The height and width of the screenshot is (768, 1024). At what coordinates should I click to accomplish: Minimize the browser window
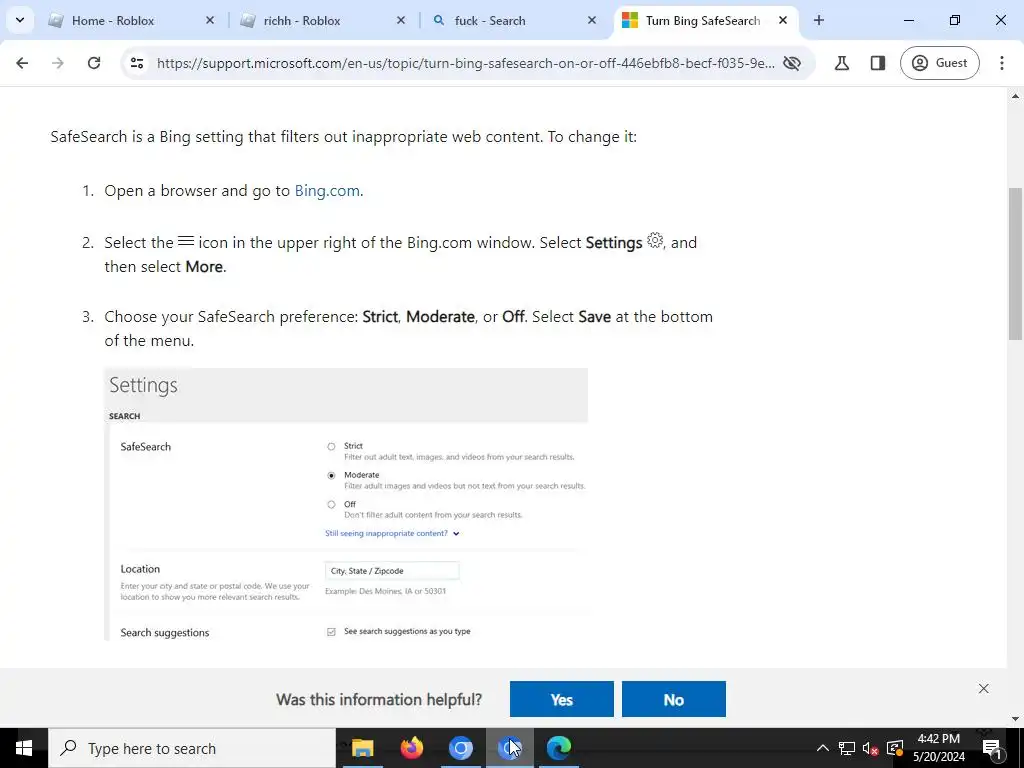click(908, 20)
